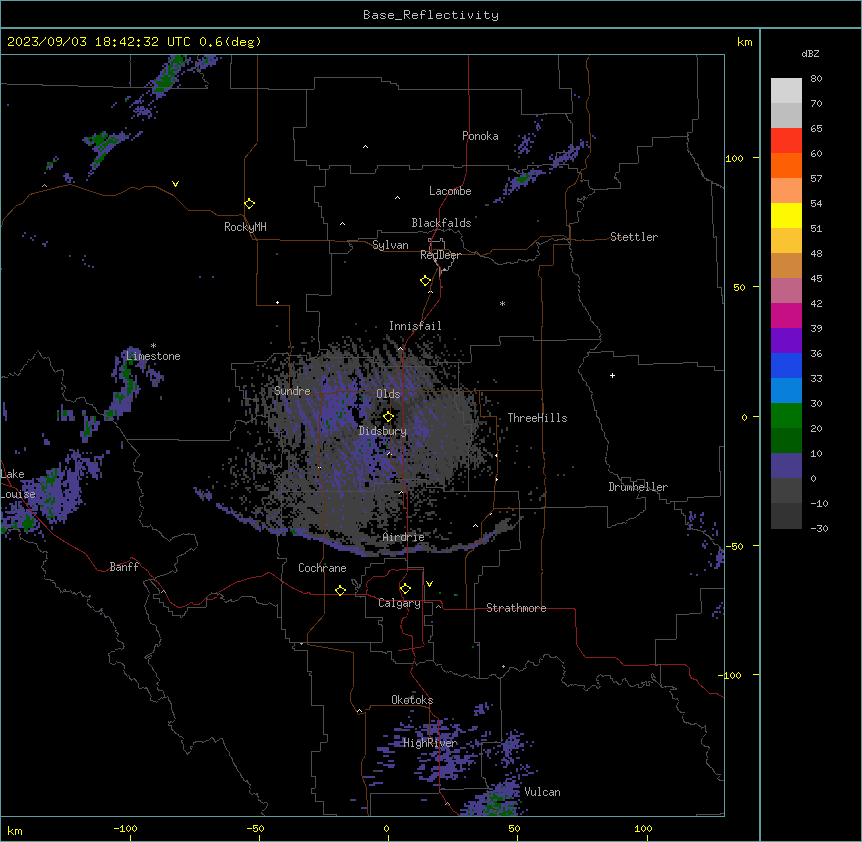Click the Cochrane city label

(322, 568)
